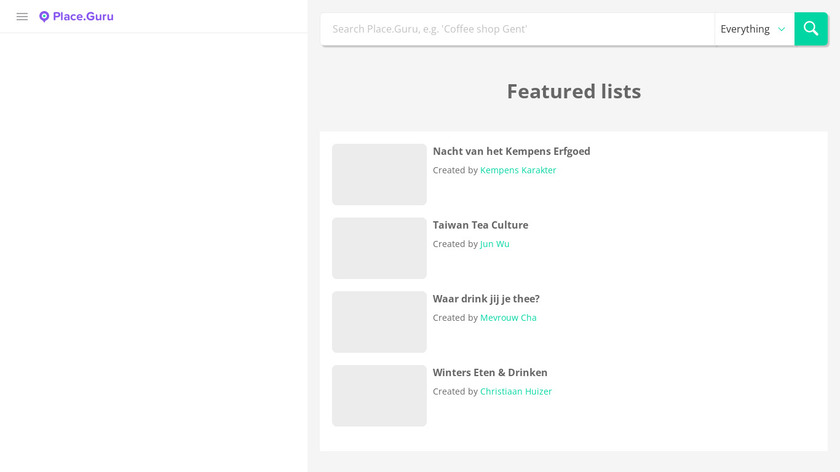Click the Taiwan Tea Culture thumbnail
840x472 pixels.
coord(379,248)
